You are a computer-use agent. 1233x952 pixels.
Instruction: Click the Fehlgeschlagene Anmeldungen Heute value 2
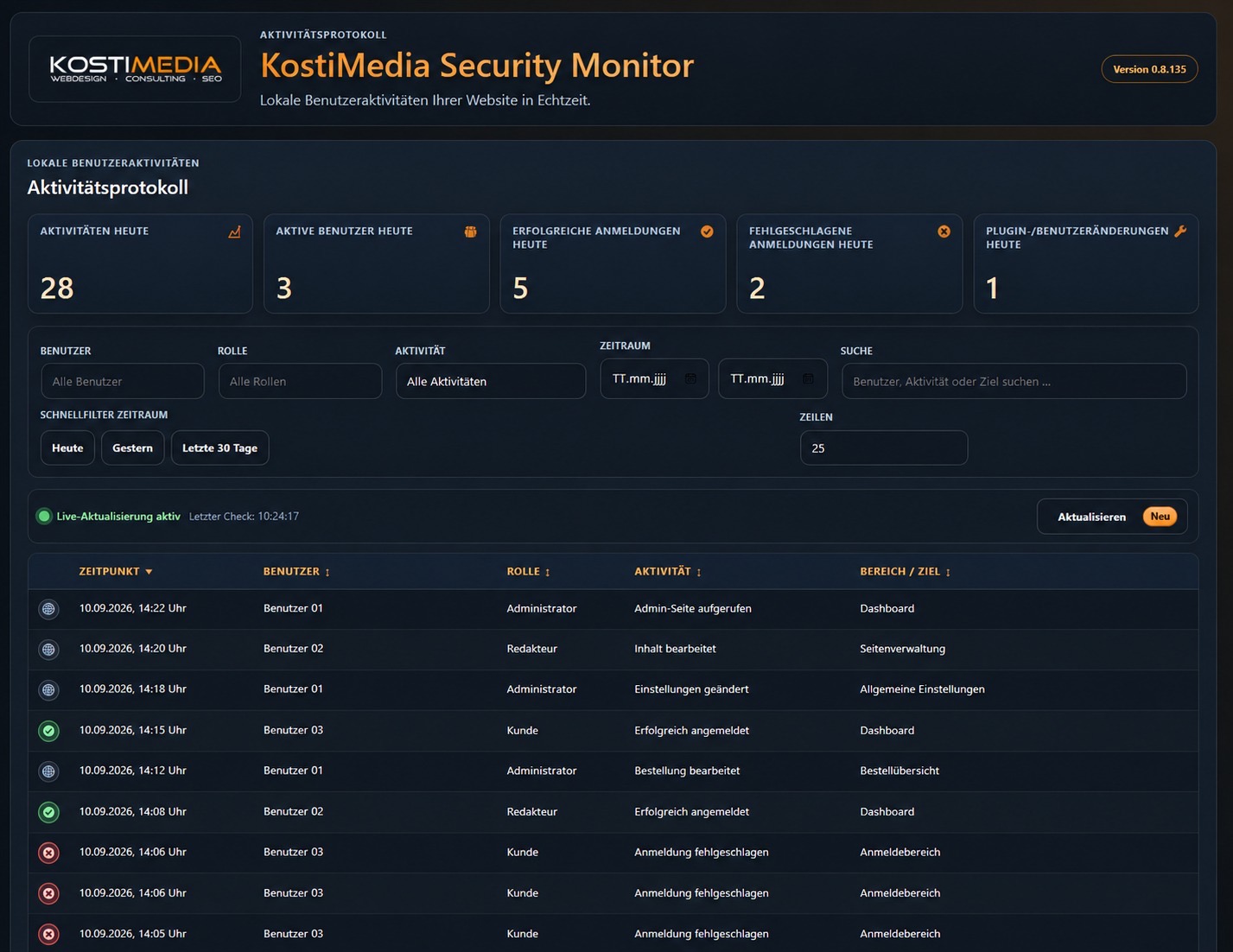(x=757, y=288)
